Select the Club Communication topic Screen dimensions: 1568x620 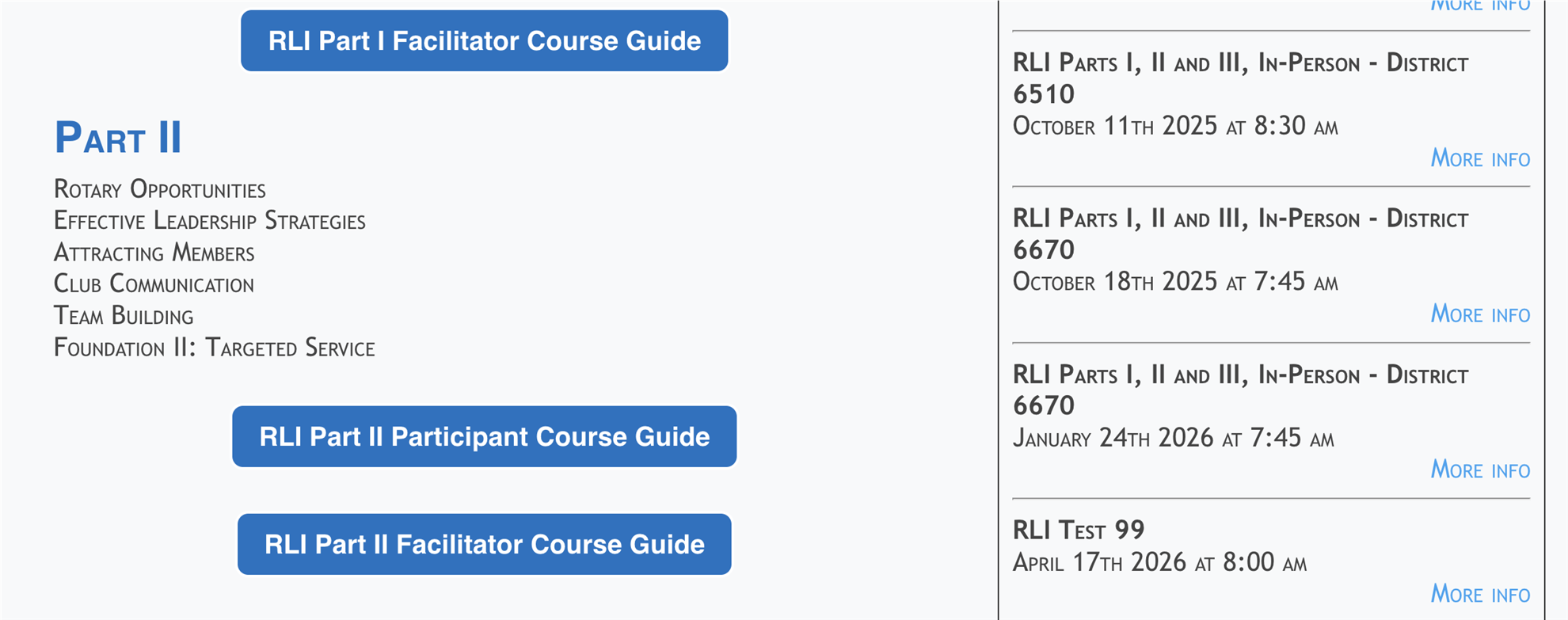154,283
